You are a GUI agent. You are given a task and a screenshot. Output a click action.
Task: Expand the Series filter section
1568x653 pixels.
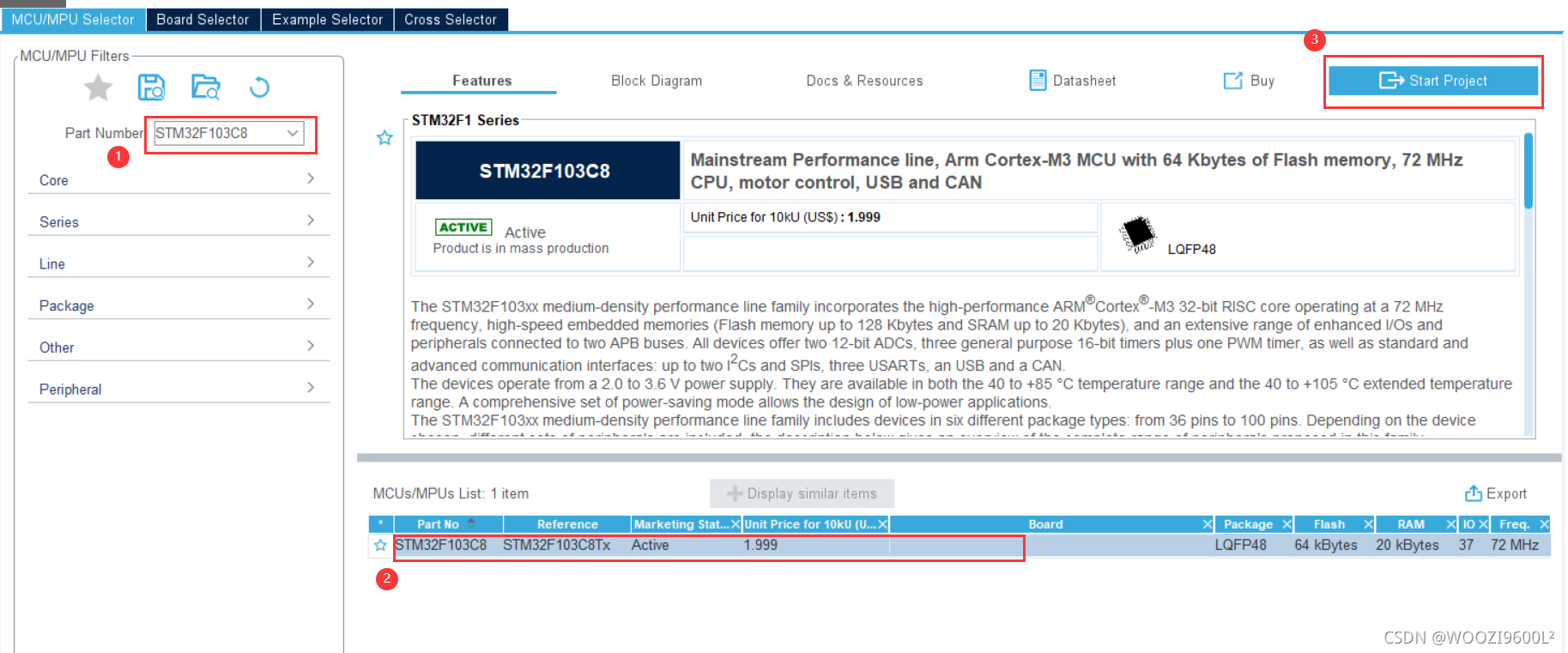179,221
